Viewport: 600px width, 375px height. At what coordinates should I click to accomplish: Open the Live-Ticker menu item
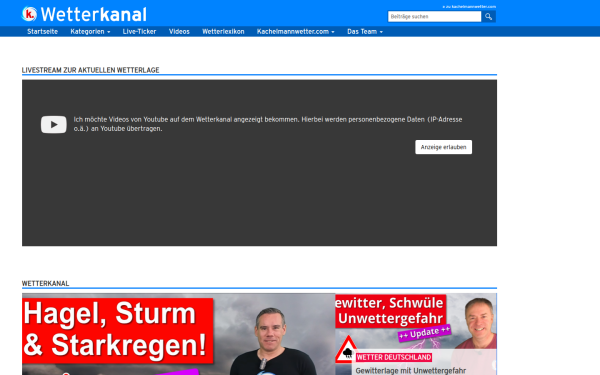(139, 31)
